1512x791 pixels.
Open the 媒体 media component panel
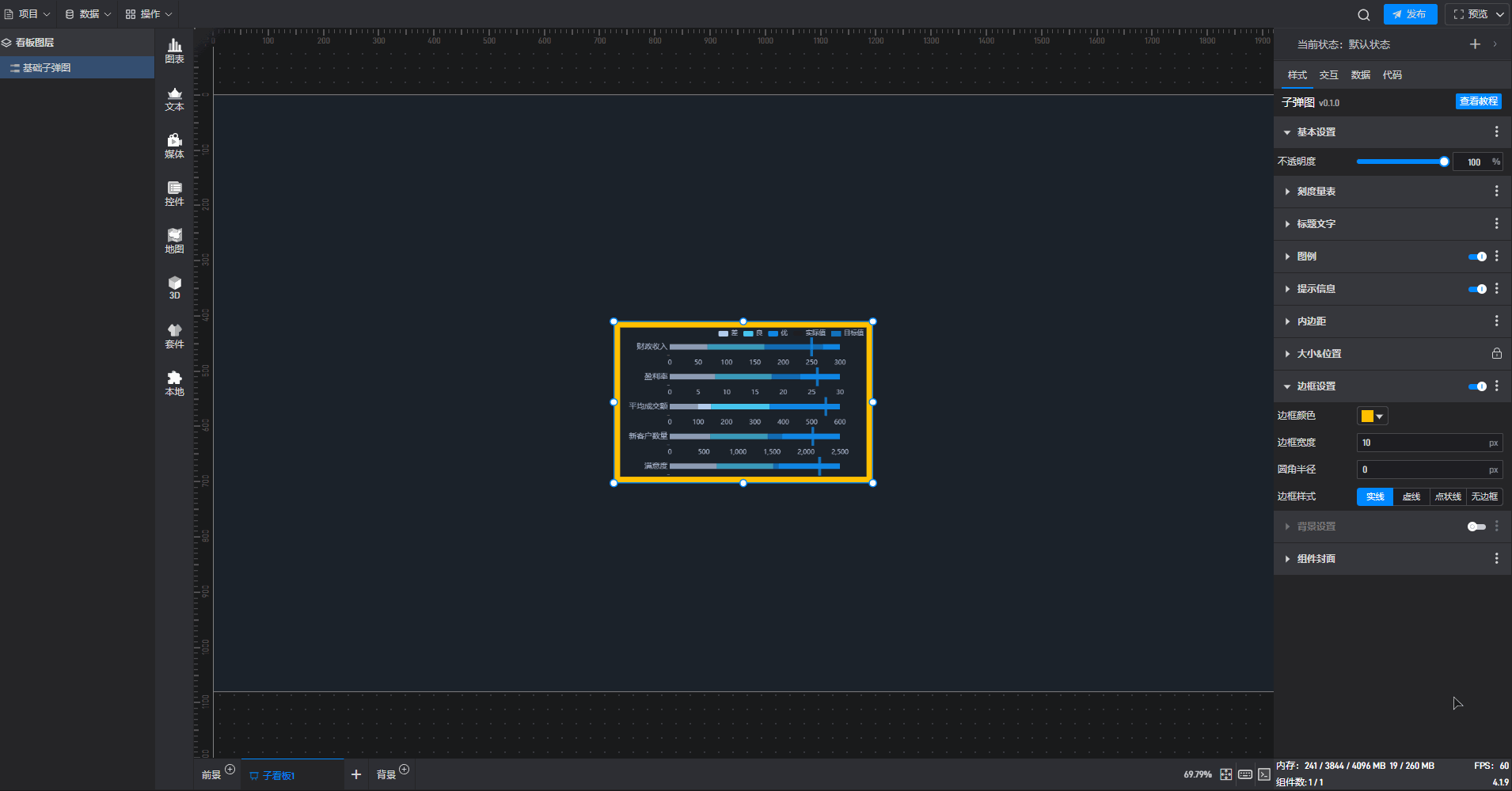point(174,146)
